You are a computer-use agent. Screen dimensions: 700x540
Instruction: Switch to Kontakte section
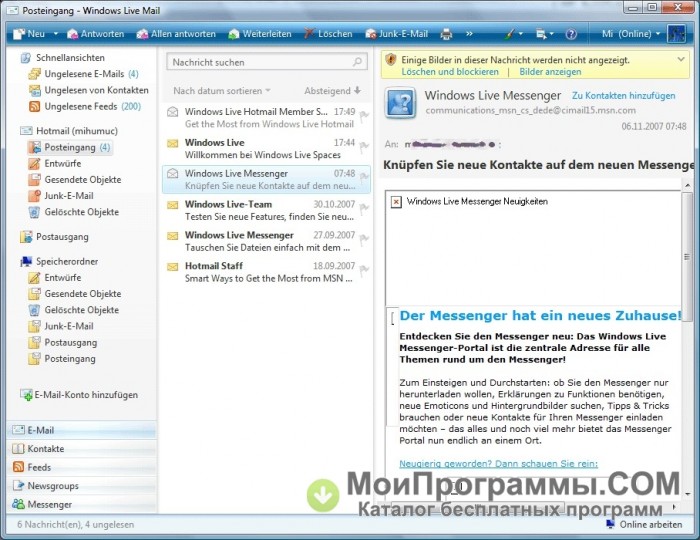click(82, 449)
